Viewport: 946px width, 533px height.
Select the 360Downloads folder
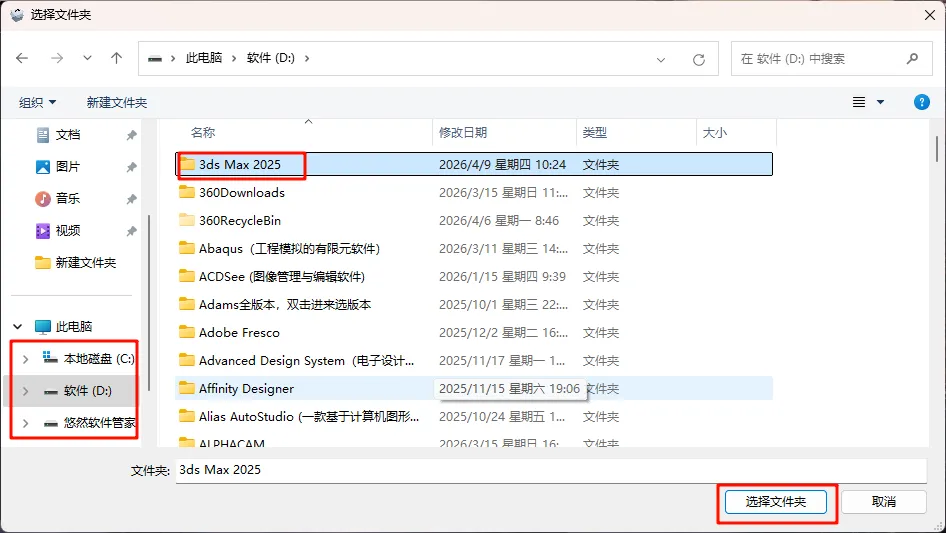click(474, 193)
